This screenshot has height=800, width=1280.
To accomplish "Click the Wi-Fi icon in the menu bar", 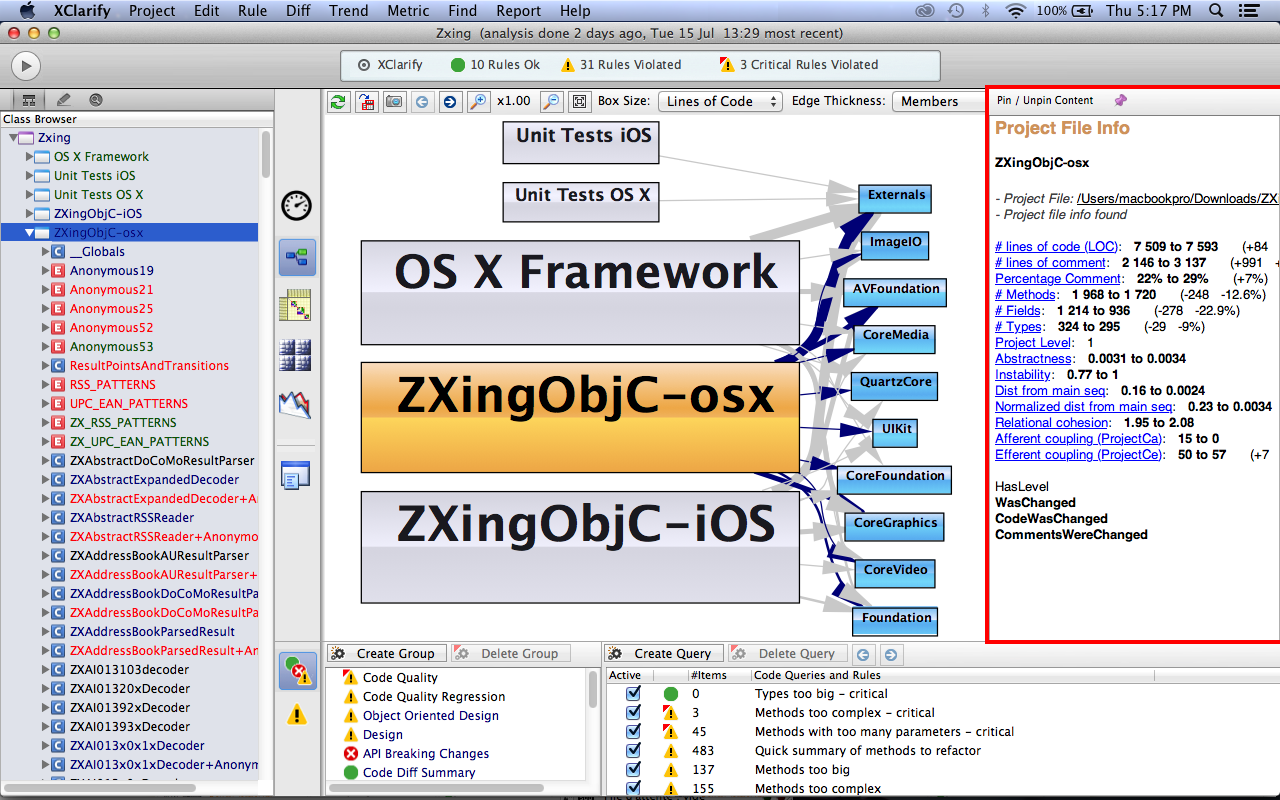I will pyautogui.click(x=1016, y=11).
